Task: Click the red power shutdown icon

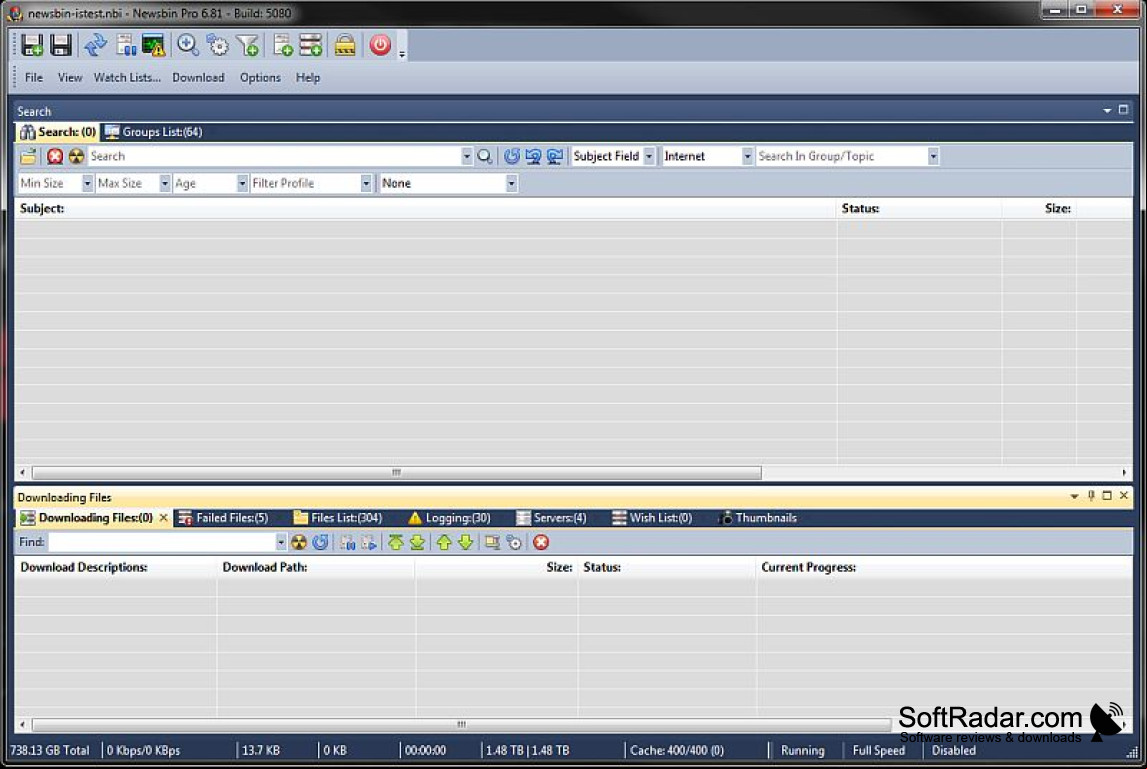Action: (x=380, y=45)
